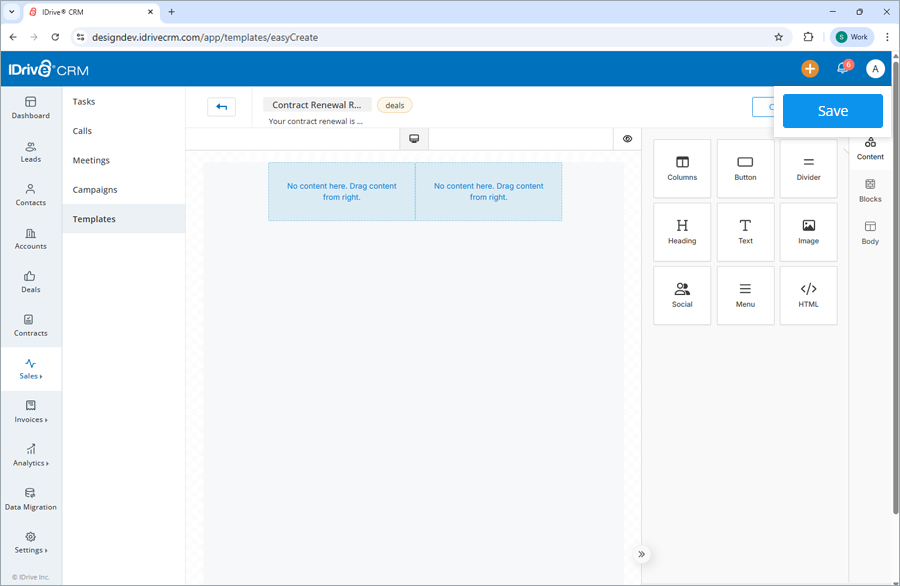This screenshot has height=586, width=900.
Task: Expand the Sales submenu
Action: coord(31,369)
